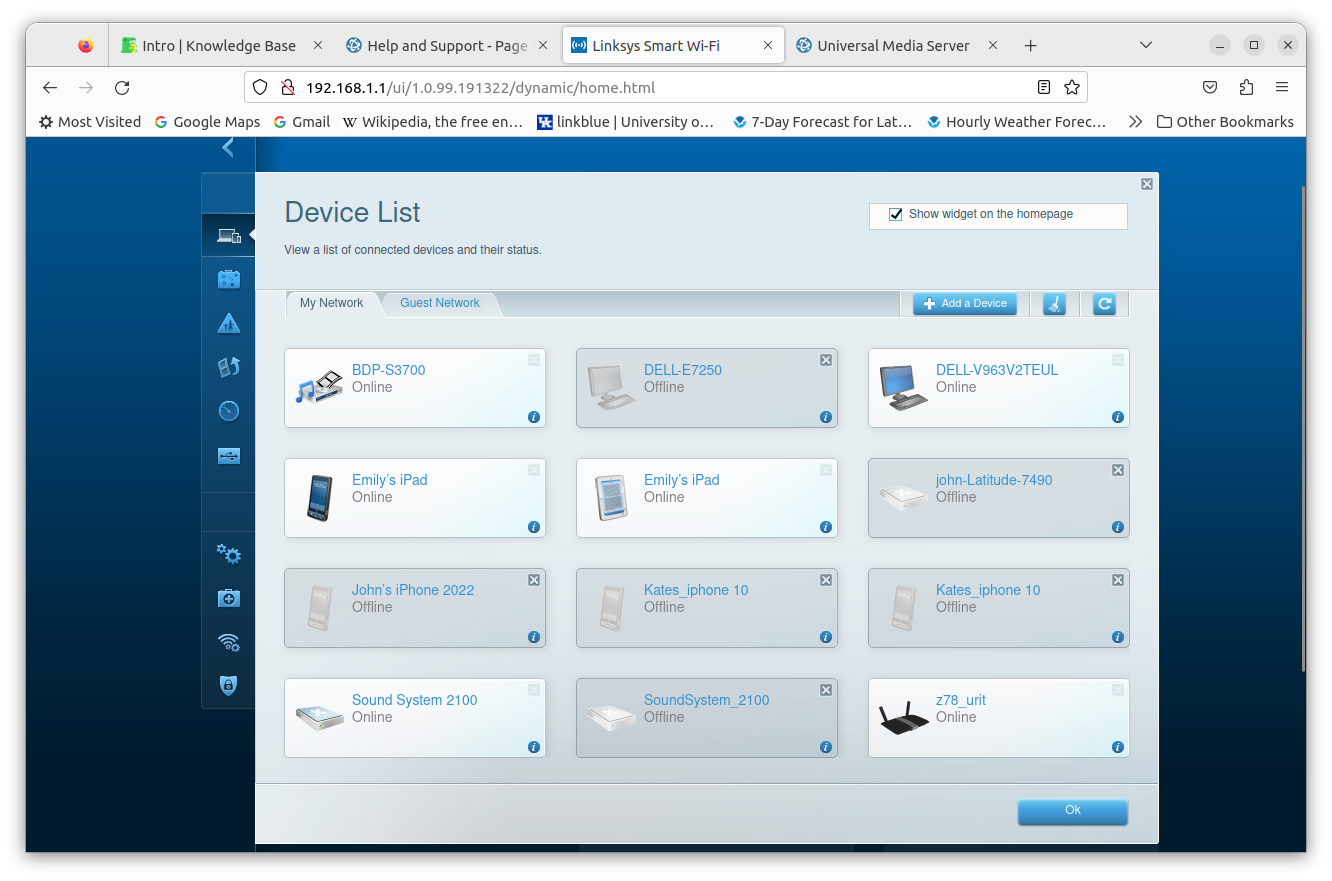Open a new browser tab
This screenshot has height=881, width=1332.
point(1031,45)
